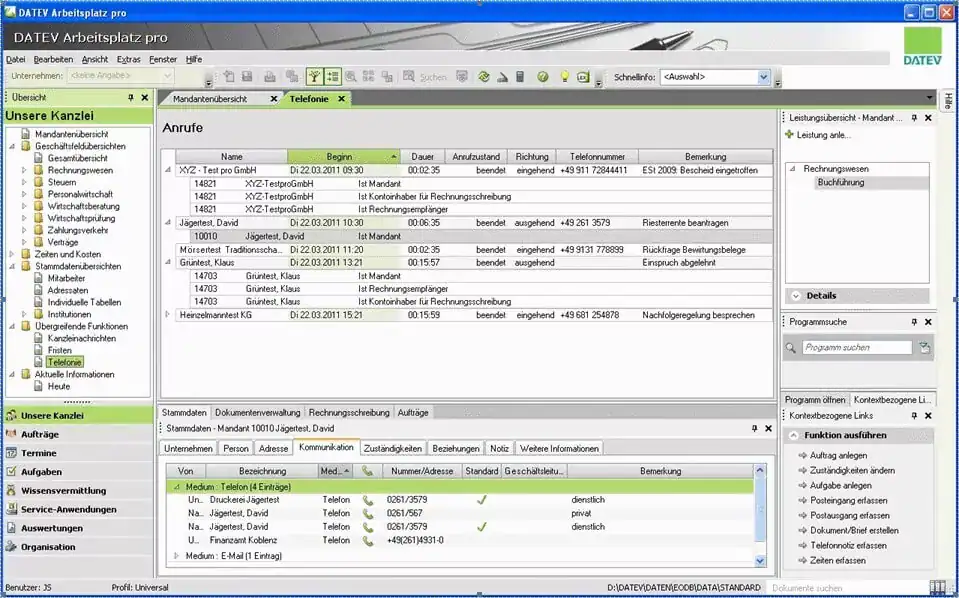
Task: Close the Telefonie tab with its X
Action: coord(341,98)
